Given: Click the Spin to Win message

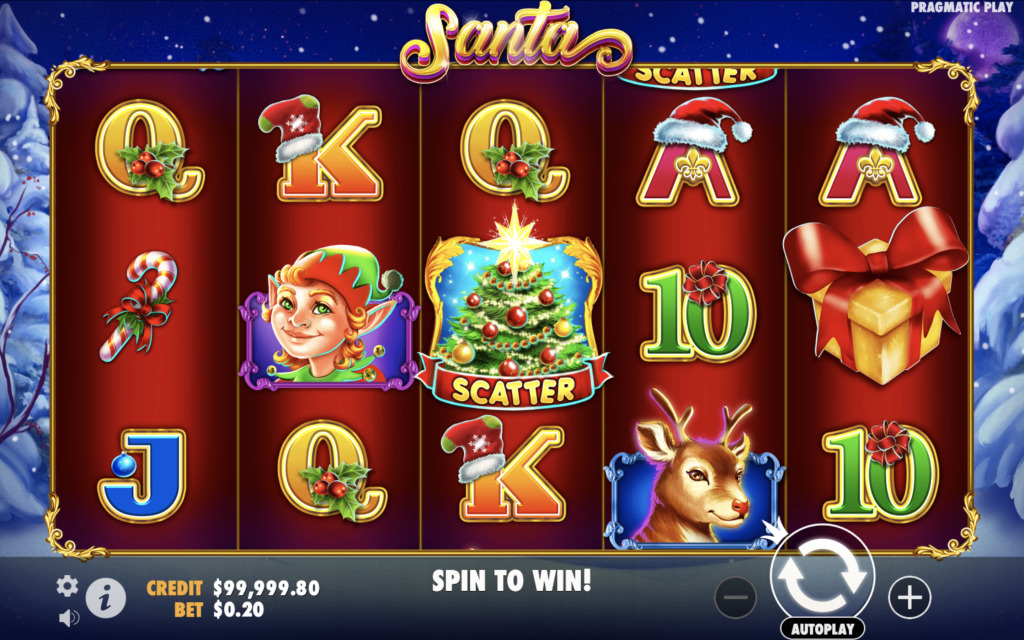Looking at the screenshot, I should (511, 580).
